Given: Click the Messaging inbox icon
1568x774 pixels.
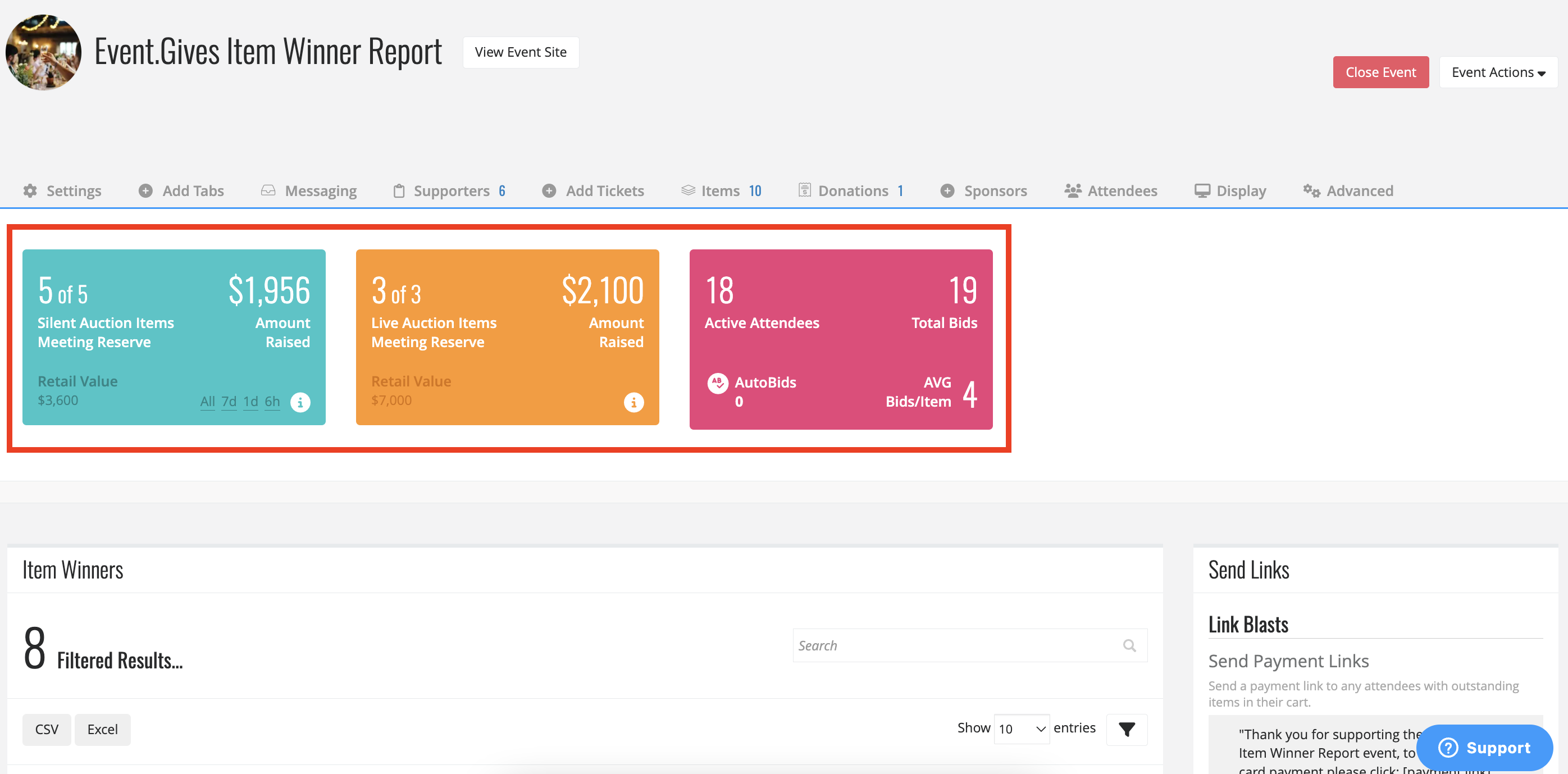Looking at the screenshot, I should [x=268, y=190].
